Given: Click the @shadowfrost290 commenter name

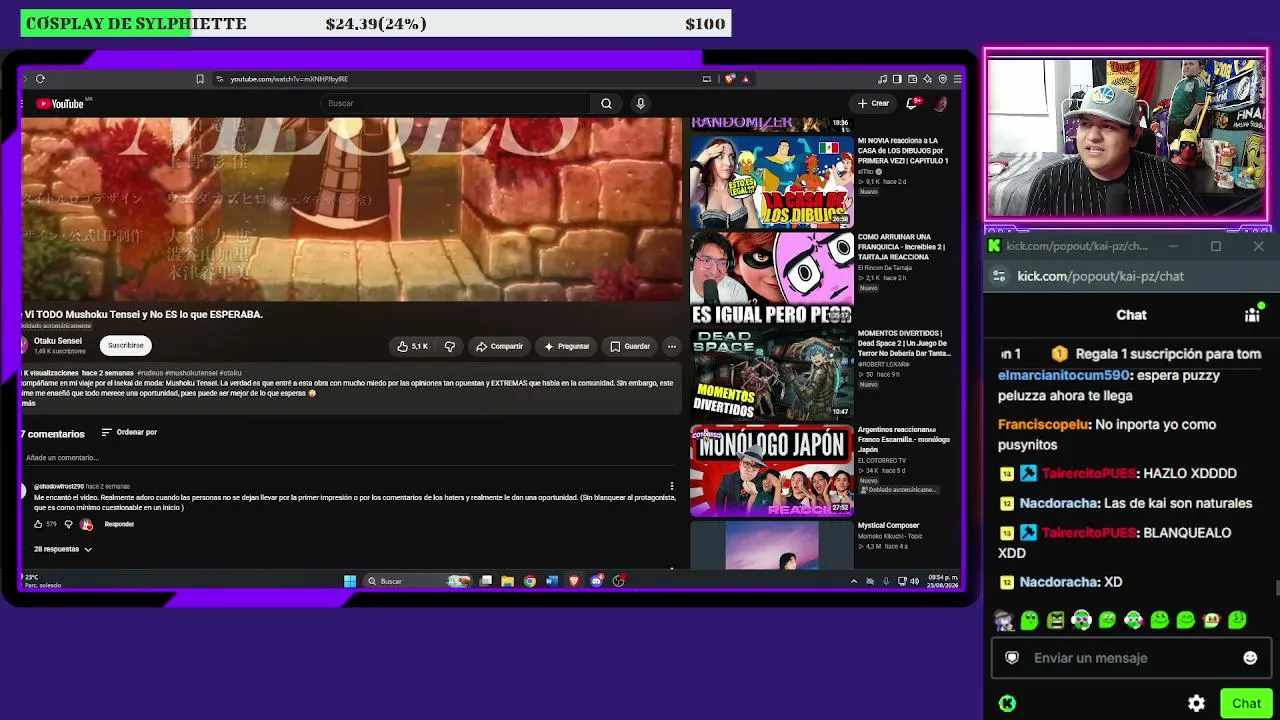Looking at the screenshot, I should [59, 486].
